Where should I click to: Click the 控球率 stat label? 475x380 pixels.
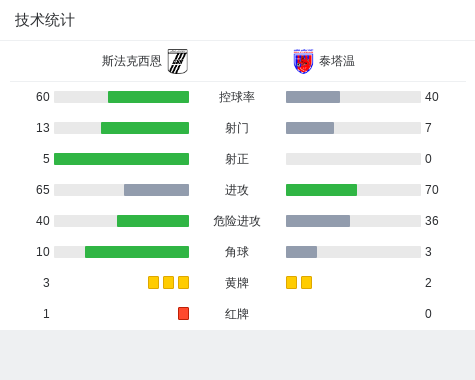coord(237,97)
